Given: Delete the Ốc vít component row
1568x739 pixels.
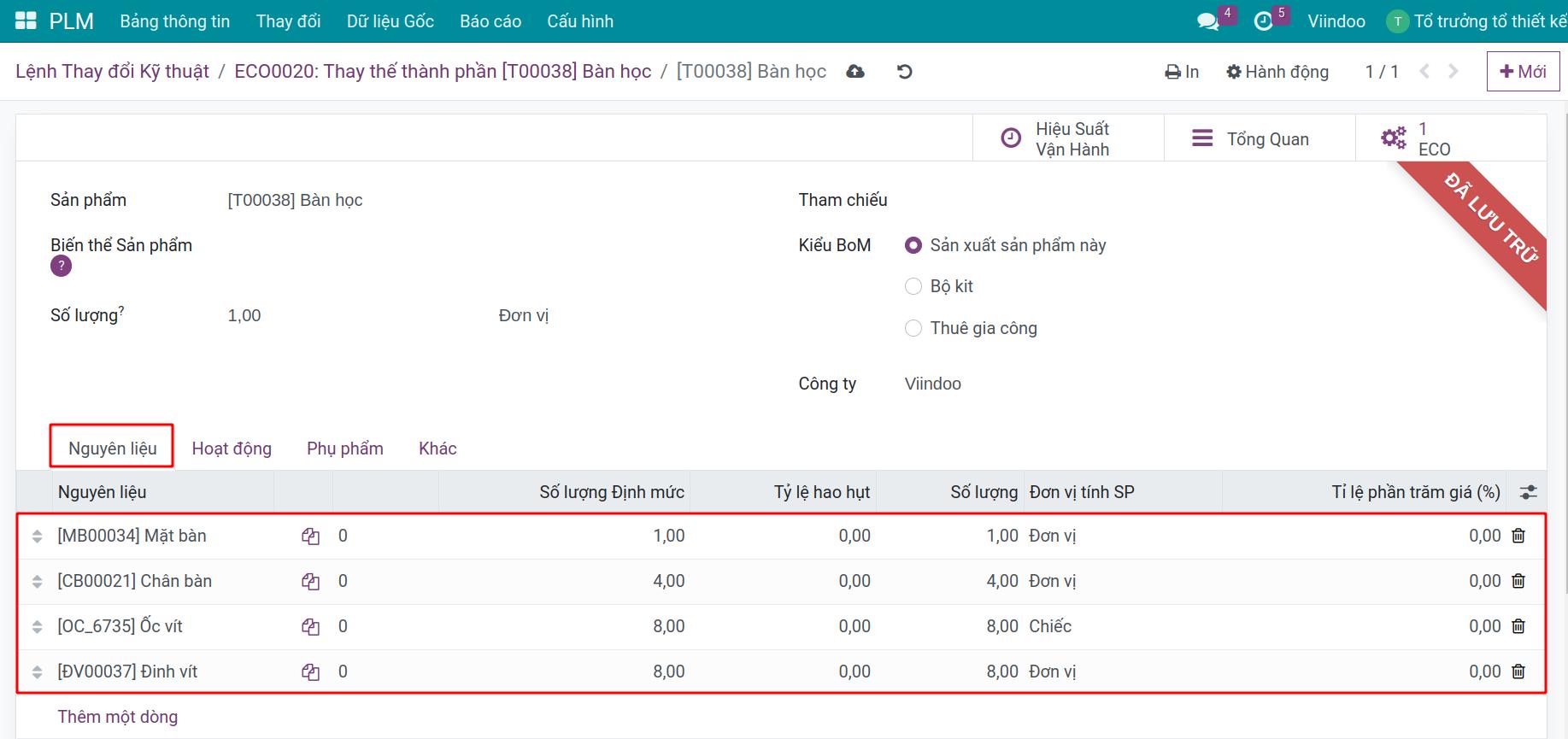Looking at the screenshot, I should coord(1518,626).
